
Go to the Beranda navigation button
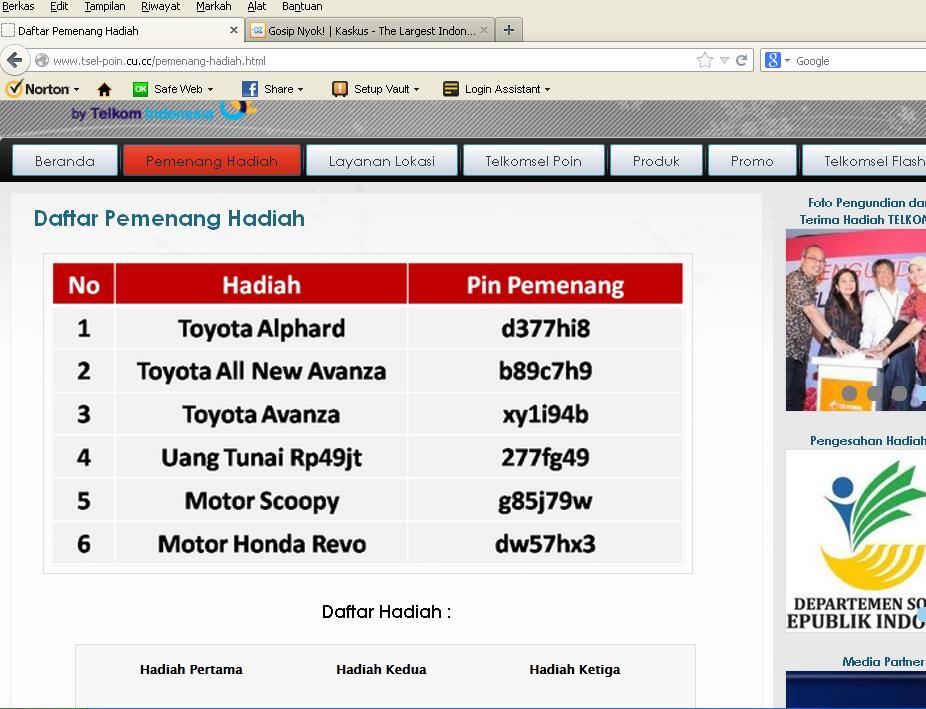(x=65, y=161)
